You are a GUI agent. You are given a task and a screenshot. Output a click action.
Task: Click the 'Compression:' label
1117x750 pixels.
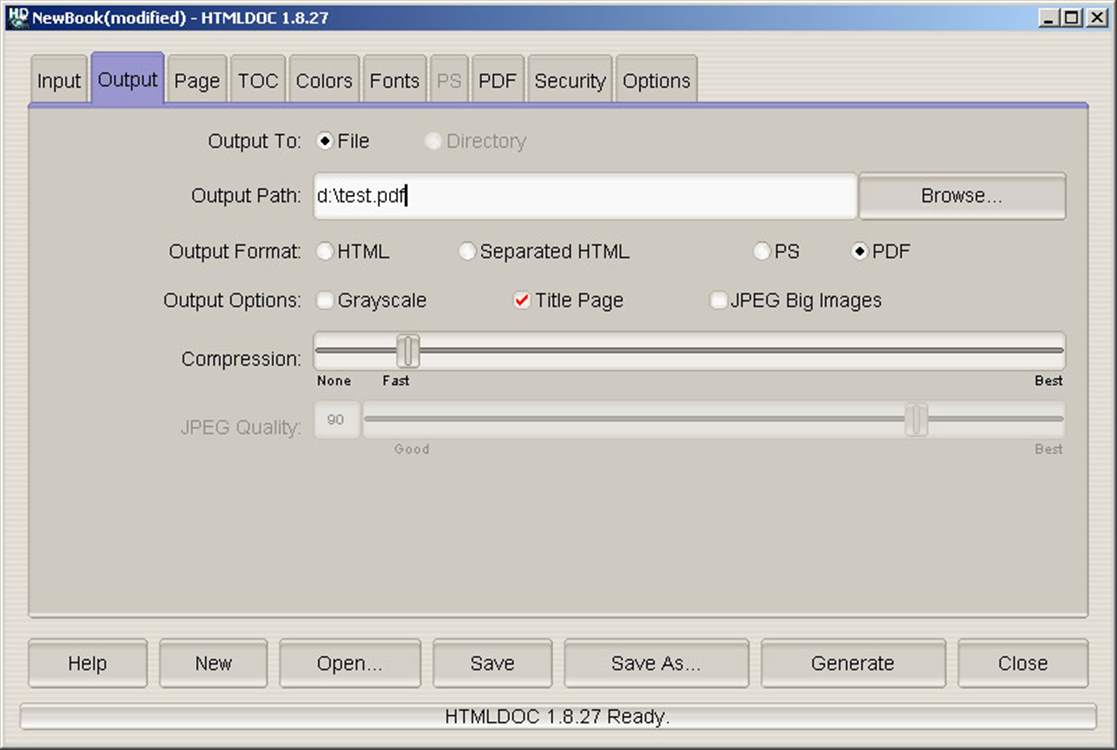[241, 359]
